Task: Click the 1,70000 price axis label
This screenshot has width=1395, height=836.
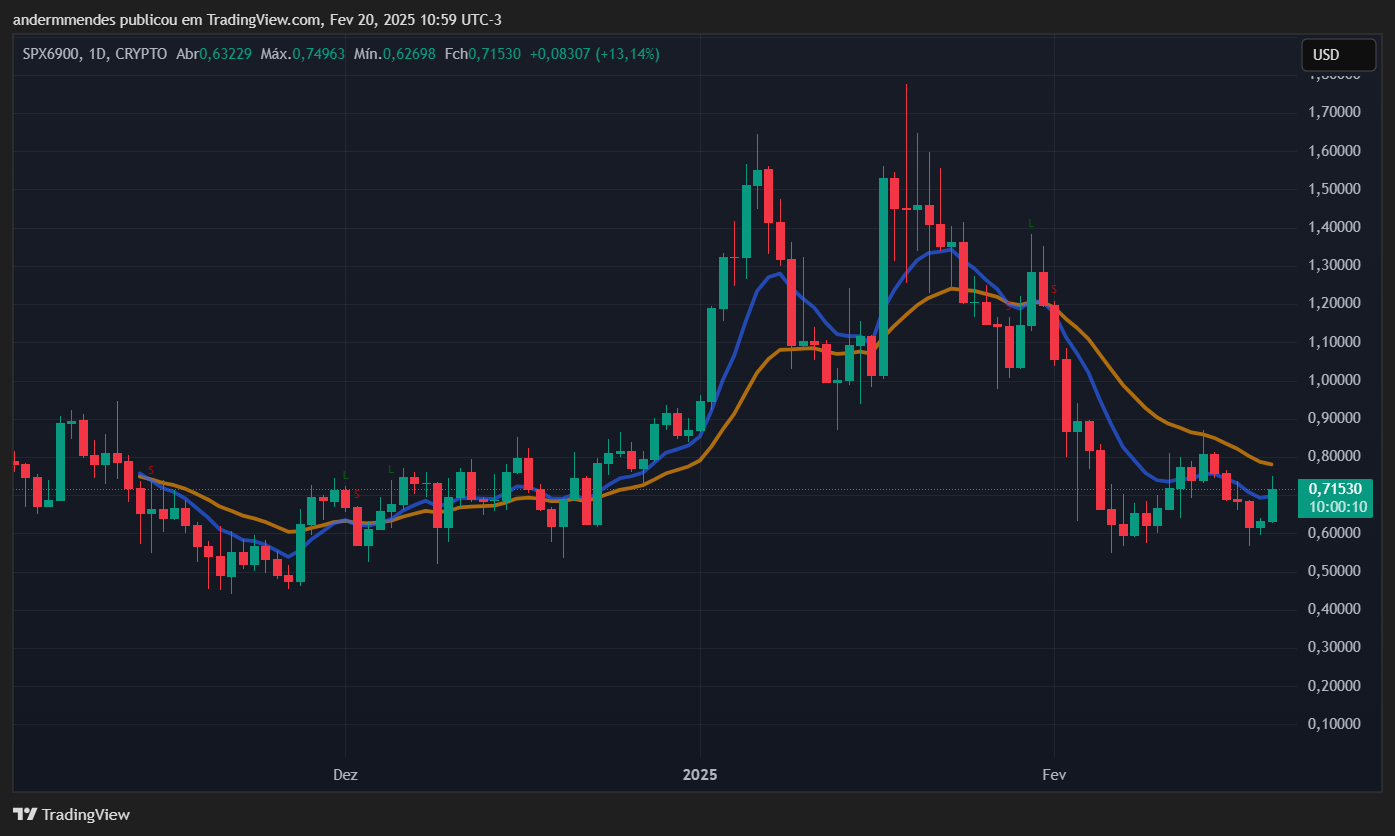Action: point(1334,113)
